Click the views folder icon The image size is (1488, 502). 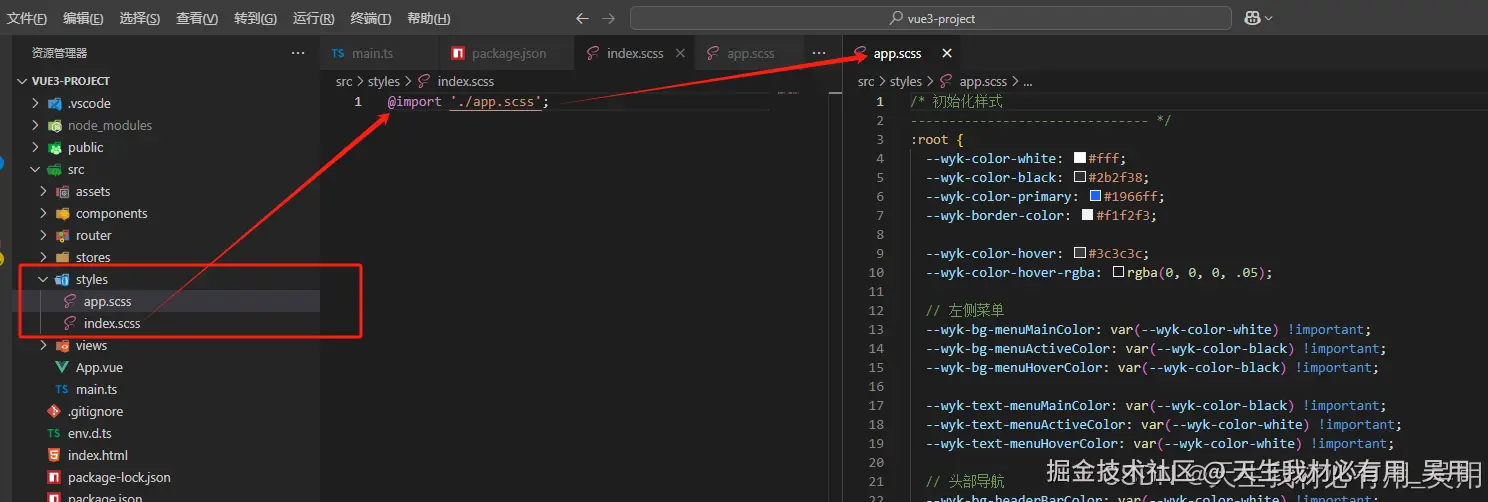(x=62, y=345)
